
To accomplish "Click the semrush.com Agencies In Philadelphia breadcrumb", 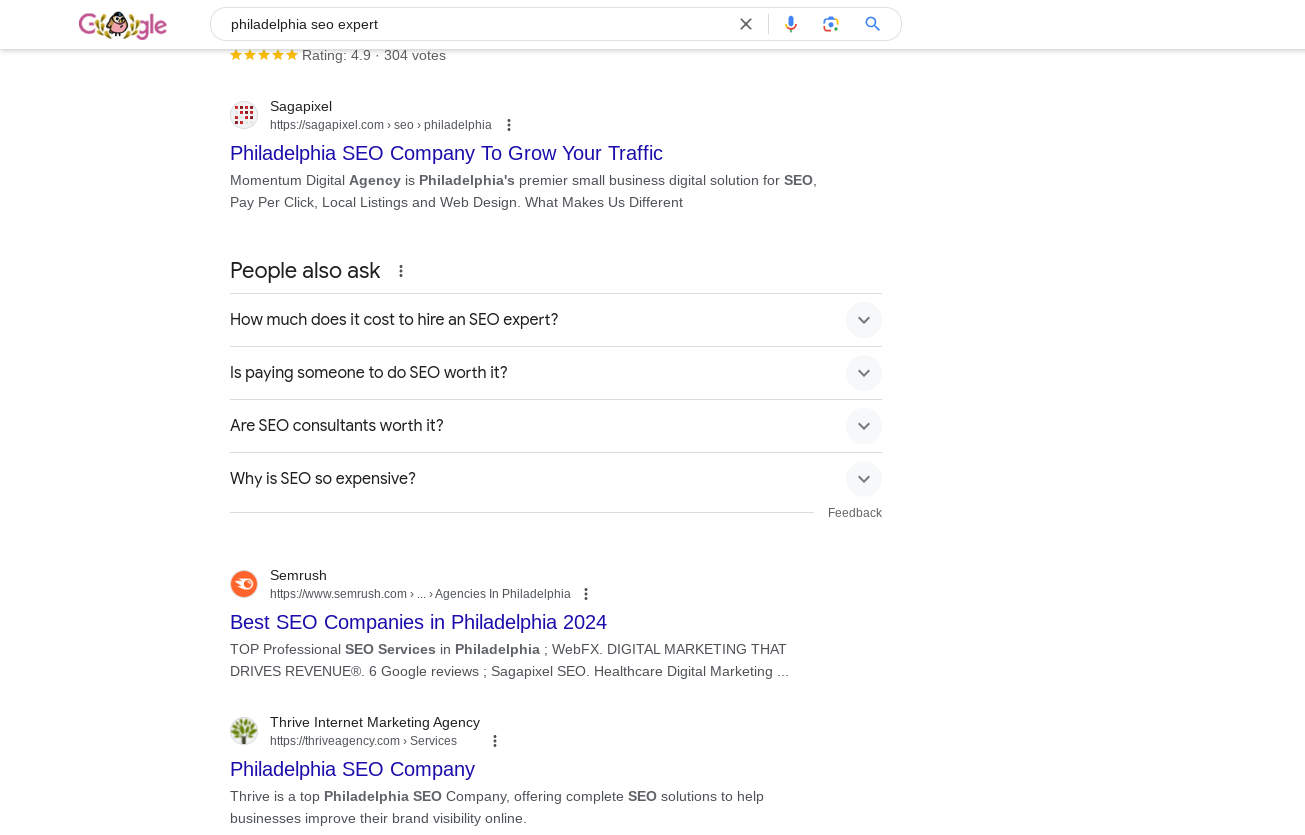I will coord(420,594).
